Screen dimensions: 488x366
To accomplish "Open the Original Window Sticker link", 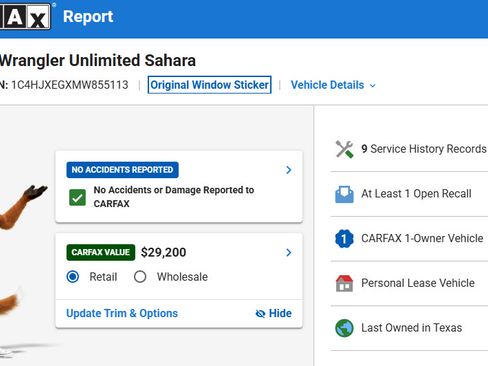I will tap(209, 85).
